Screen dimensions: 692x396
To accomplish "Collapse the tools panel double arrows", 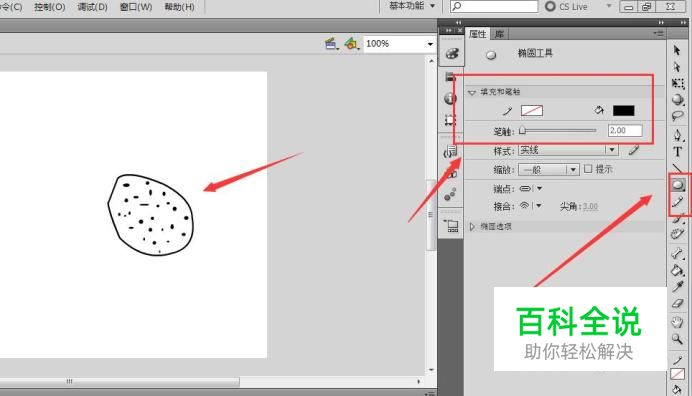I will pyautogui.click(x=684, y=22).
